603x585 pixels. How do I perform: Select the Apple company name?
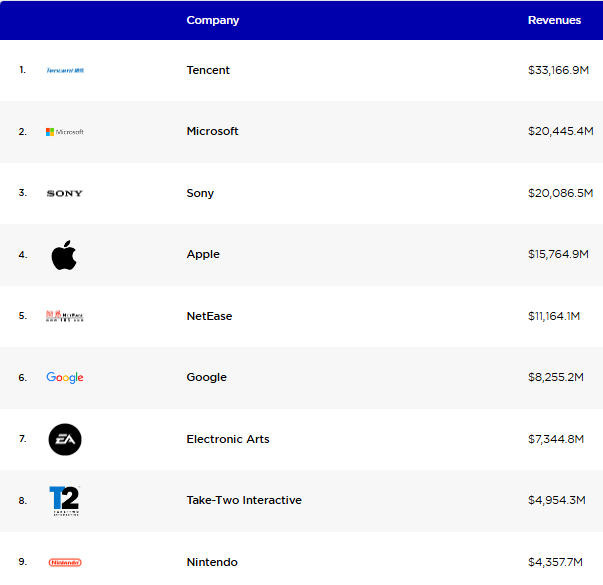[203, 254]
